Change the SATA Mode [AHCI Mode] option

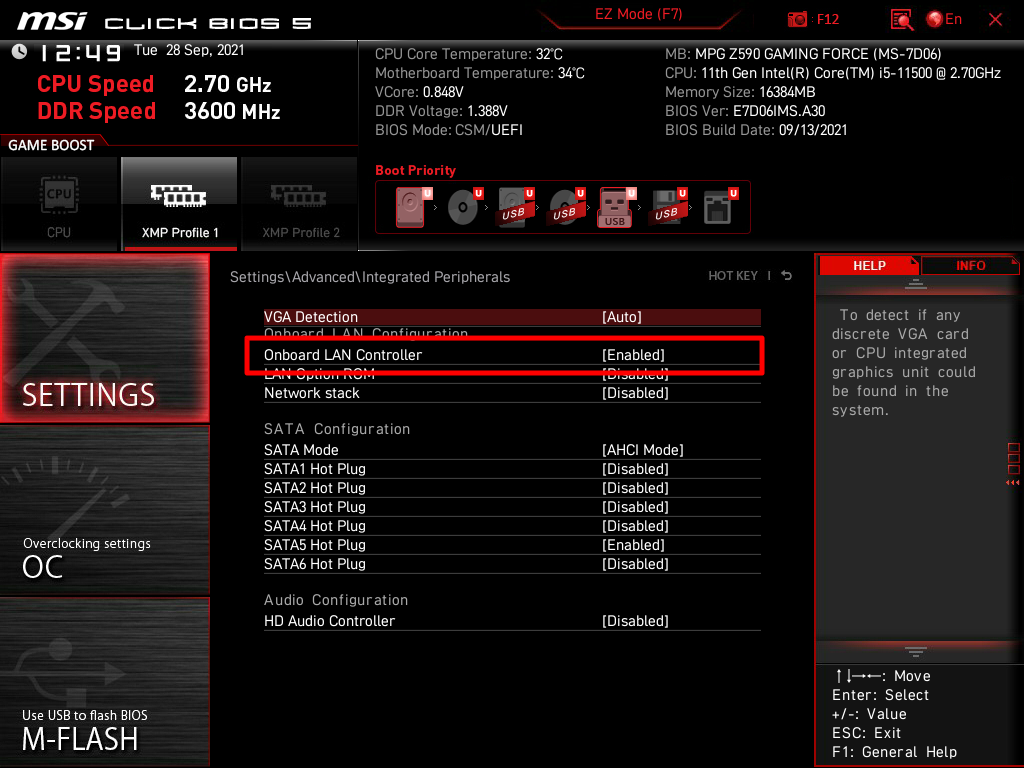tap(642, 450)
